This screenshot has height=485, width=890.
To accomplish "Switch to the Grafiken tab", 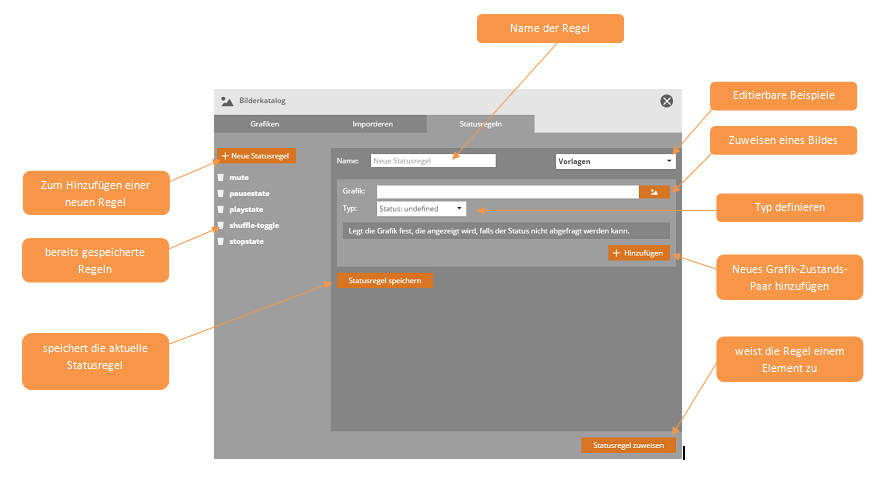I will coord(265,124).
